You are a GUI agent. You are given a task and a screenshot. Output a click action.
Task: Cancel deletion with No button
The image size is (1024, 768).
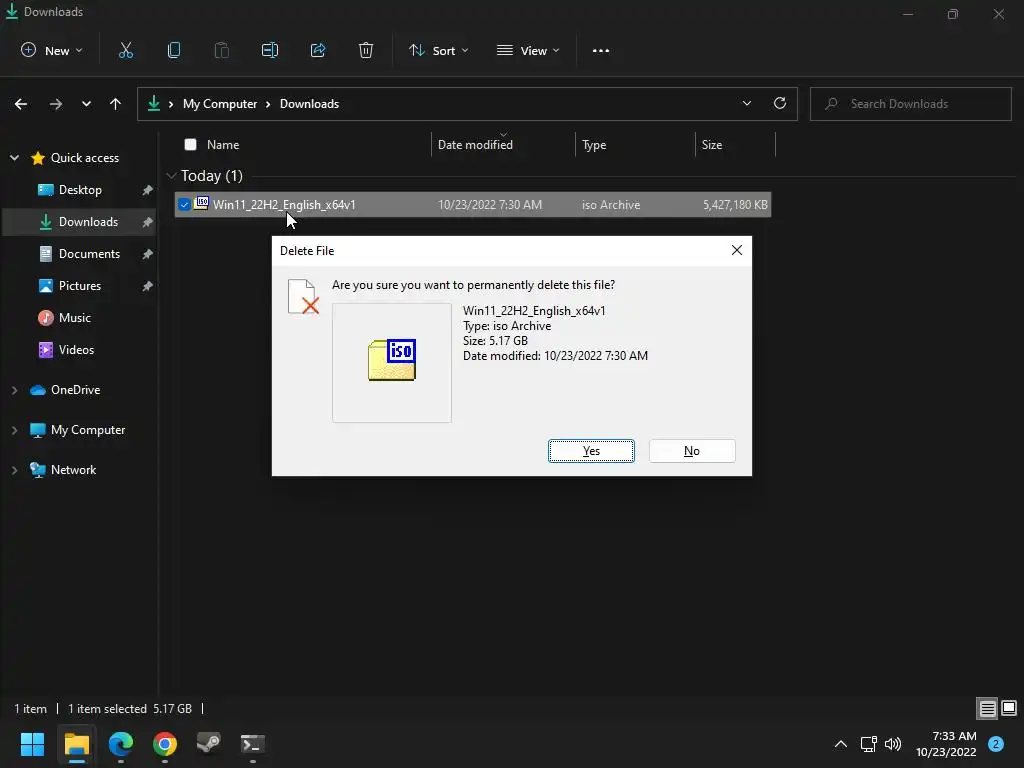point(692,451)
